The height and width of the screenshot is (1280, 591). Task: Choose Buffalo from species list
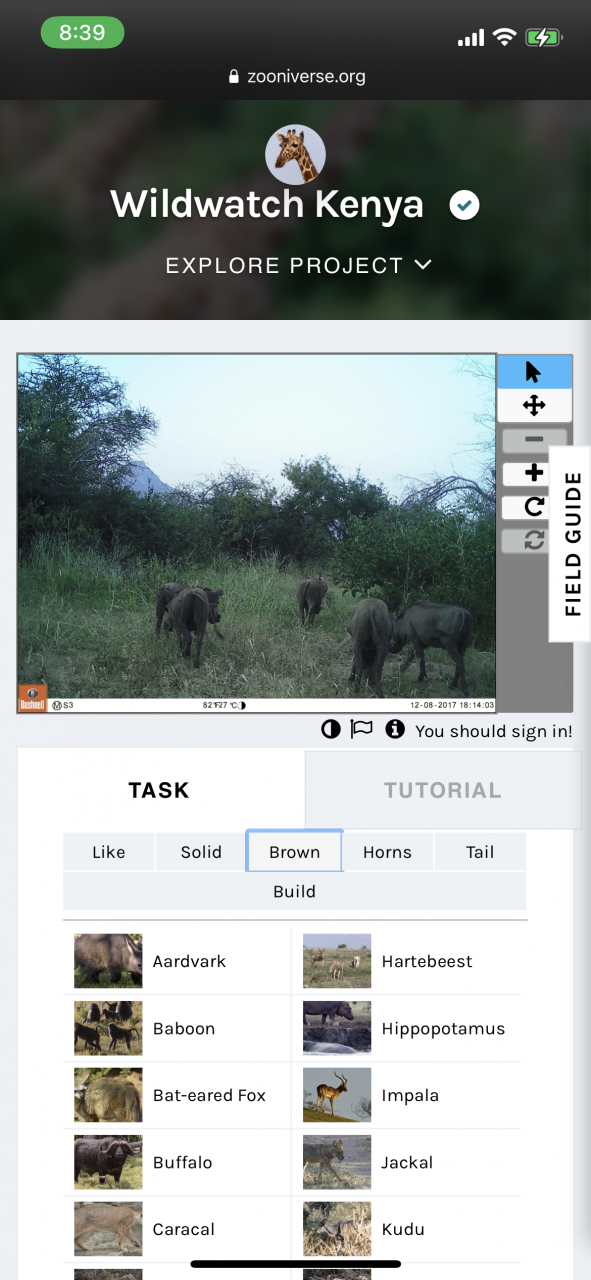tap(178, 1162)
